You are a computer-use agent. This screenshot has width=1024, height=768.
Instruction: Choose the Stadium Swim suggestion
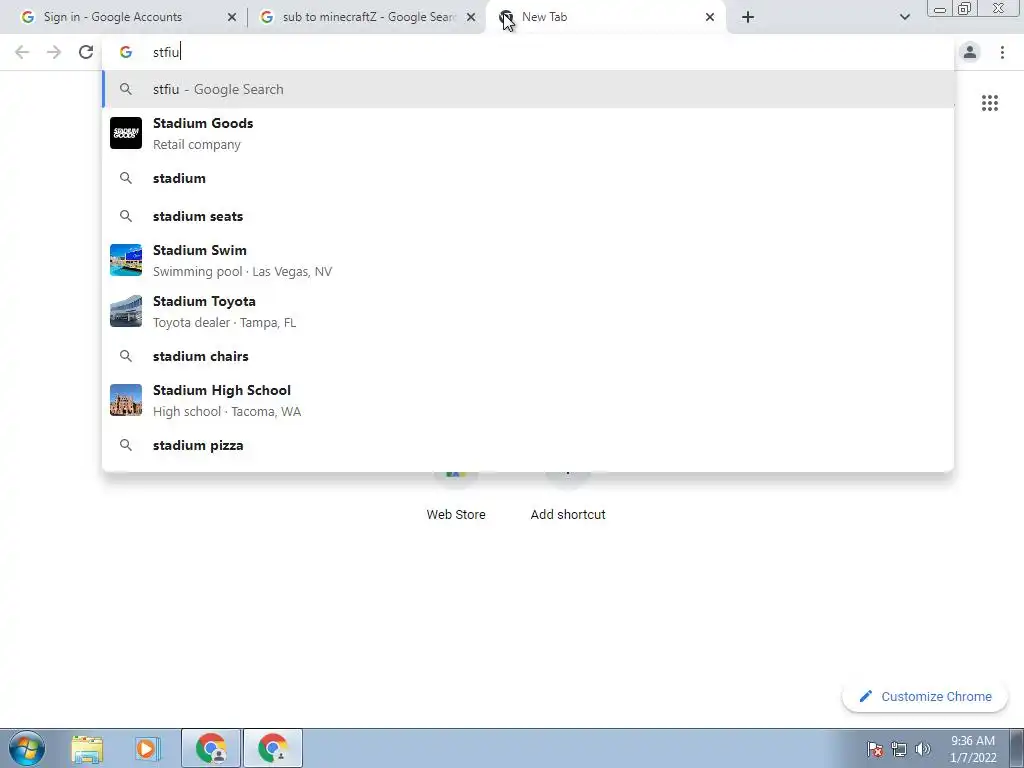(x=528, y=260)
